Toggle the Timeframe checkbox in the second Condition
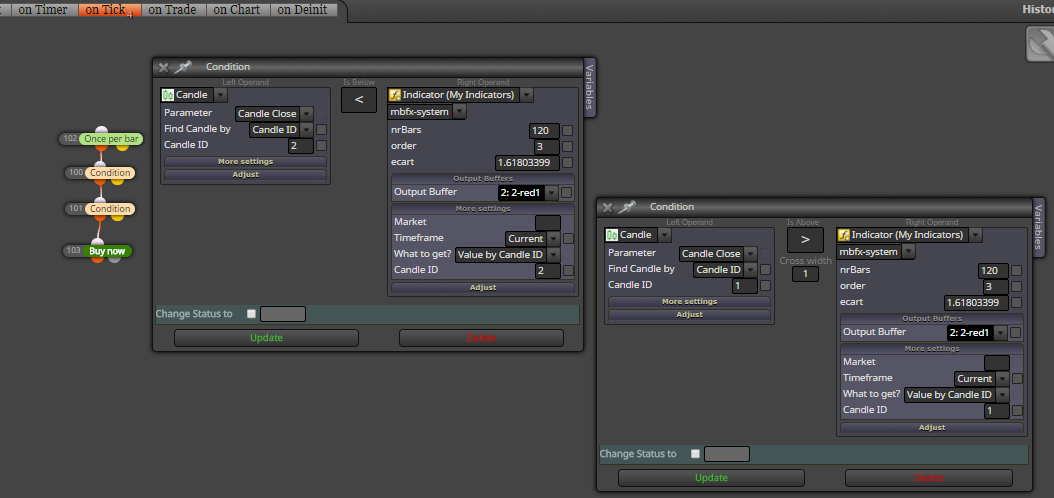Viewport: 1054px width, 498px height. pos(1017,378)
